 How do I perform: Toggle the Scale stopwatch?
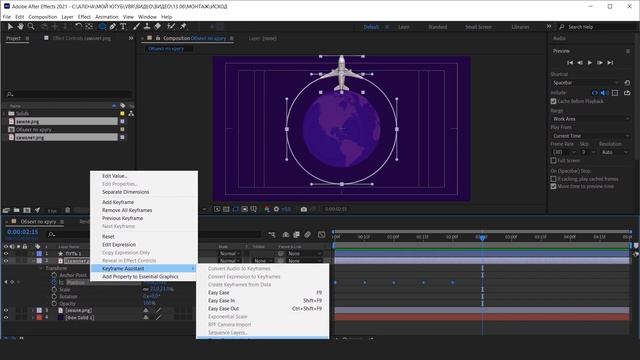coord(54,289)
